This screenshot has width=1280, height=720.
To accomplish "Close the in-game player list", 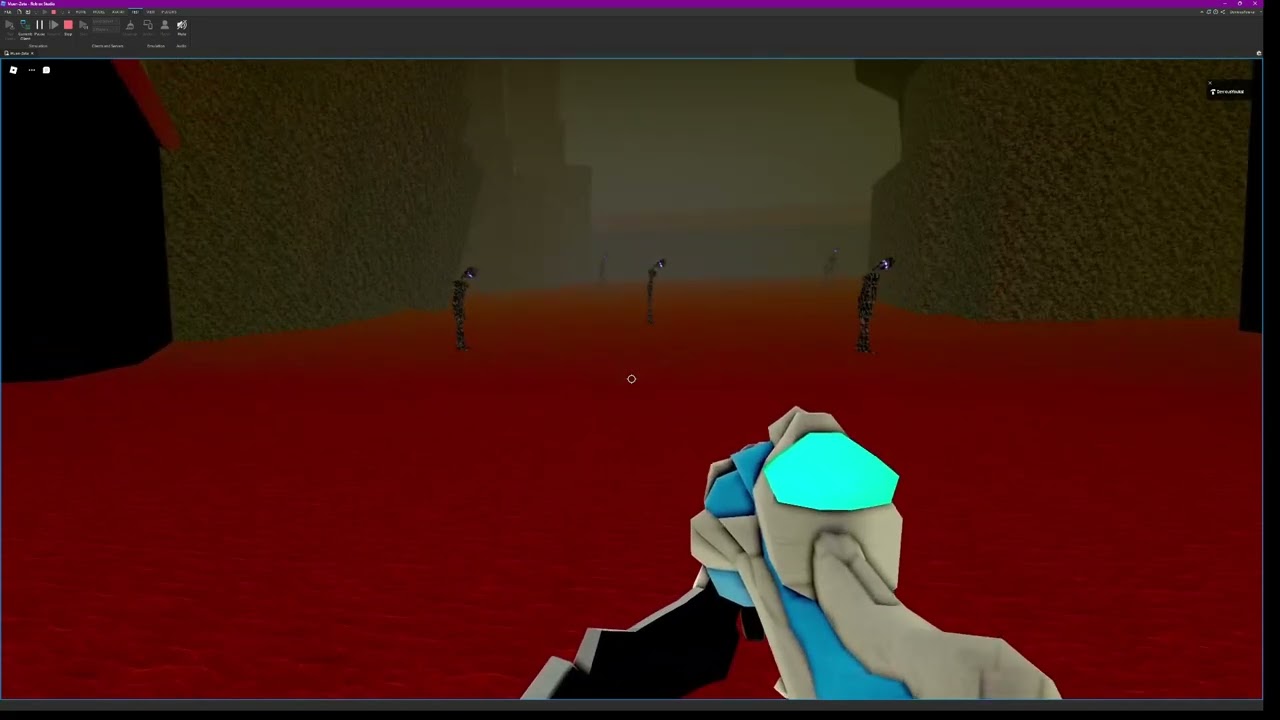I will pyautogui.click(x=1210, y=83).
